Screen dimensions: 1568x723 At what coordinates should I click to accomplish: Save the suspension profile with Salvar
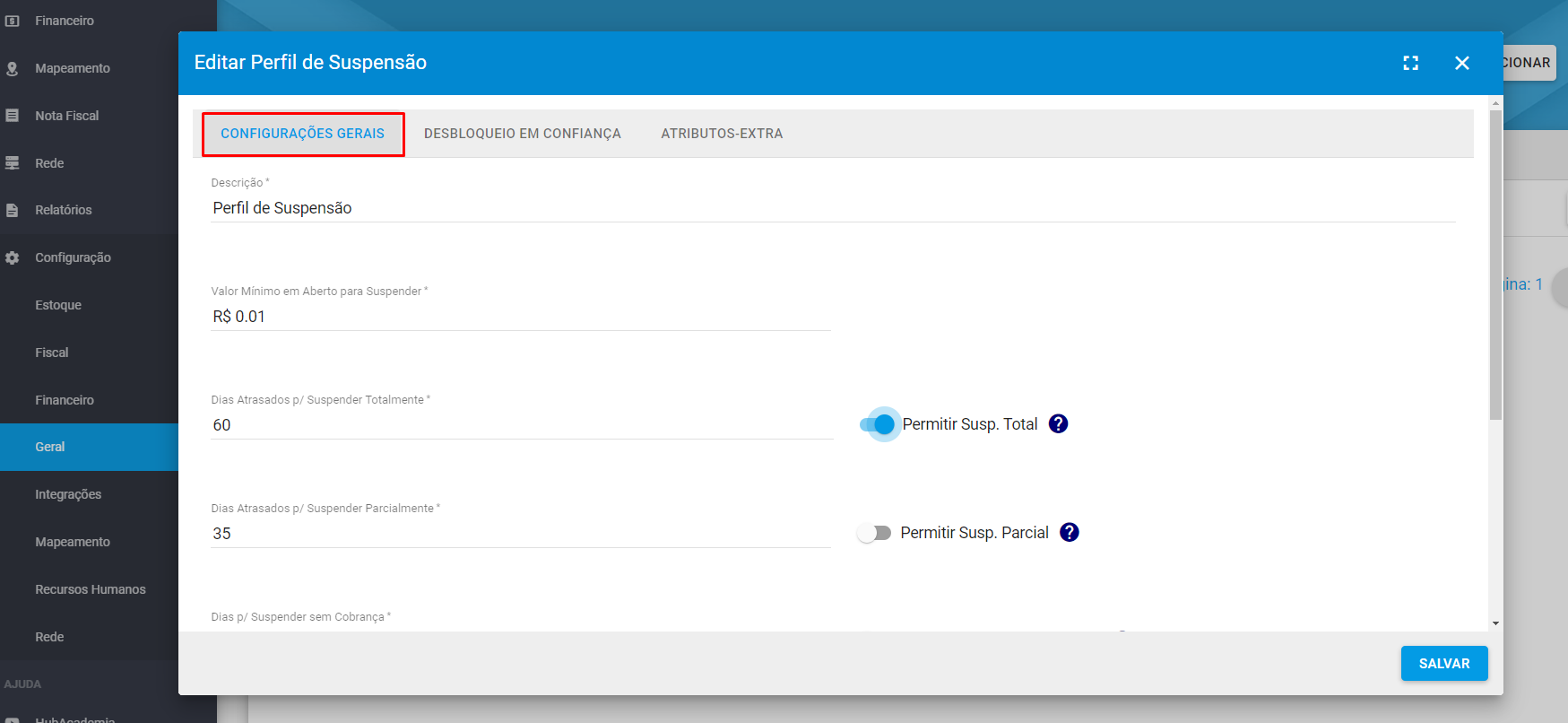pyautogui.click(x=1444, y=664)
